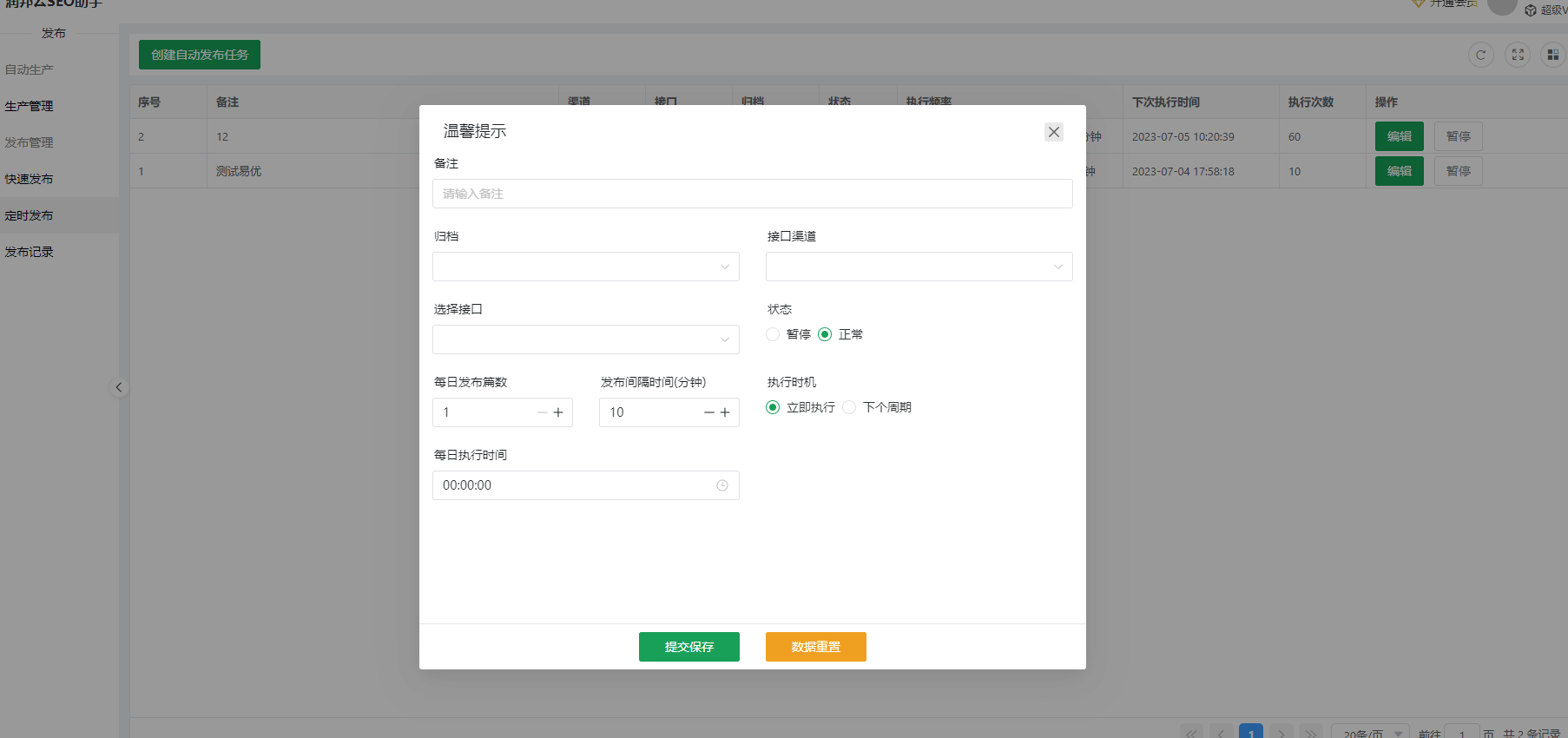Open the 每日执行时间 time picker
Viewport: 1568px width, 738px height.
585,485
